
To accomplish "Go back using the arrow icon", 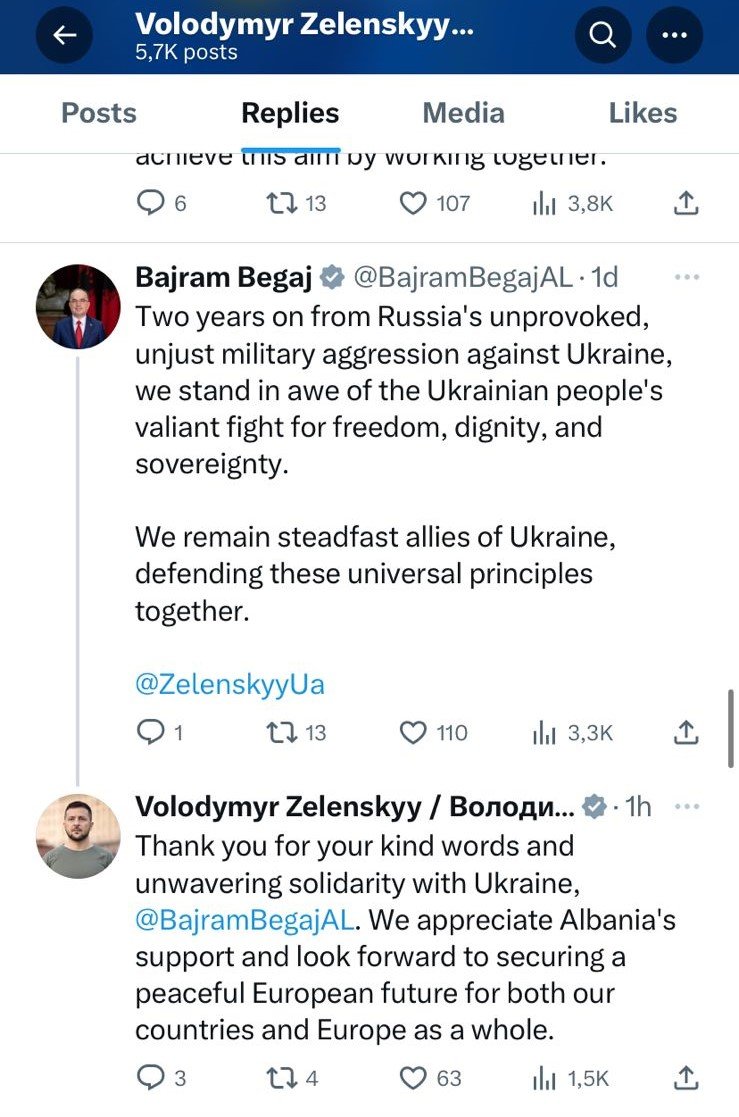I will click(65, 36).
